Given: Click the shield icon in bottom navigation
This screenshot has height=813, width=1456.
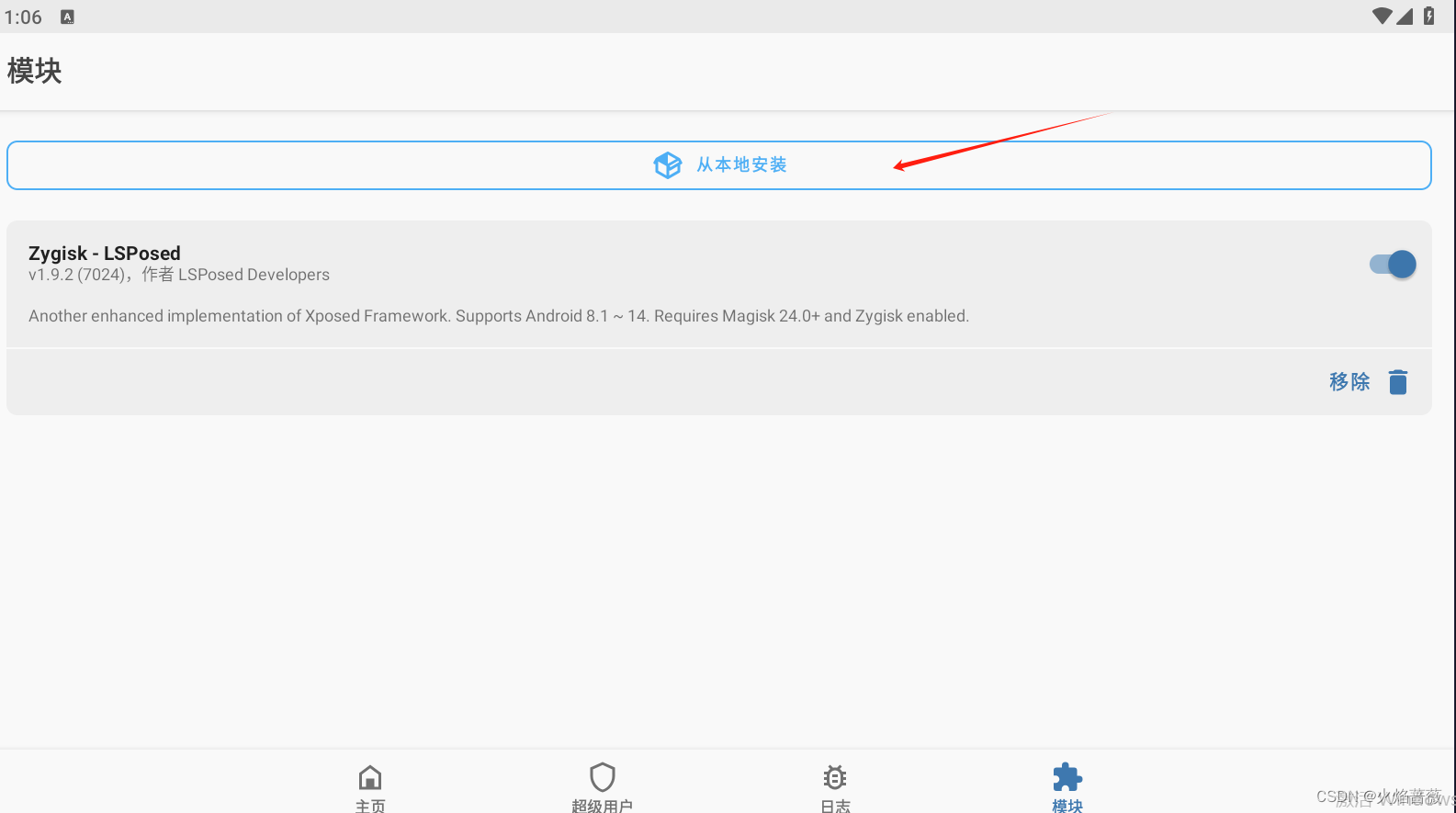Looking at the screenshot, I should pos(602,777).
